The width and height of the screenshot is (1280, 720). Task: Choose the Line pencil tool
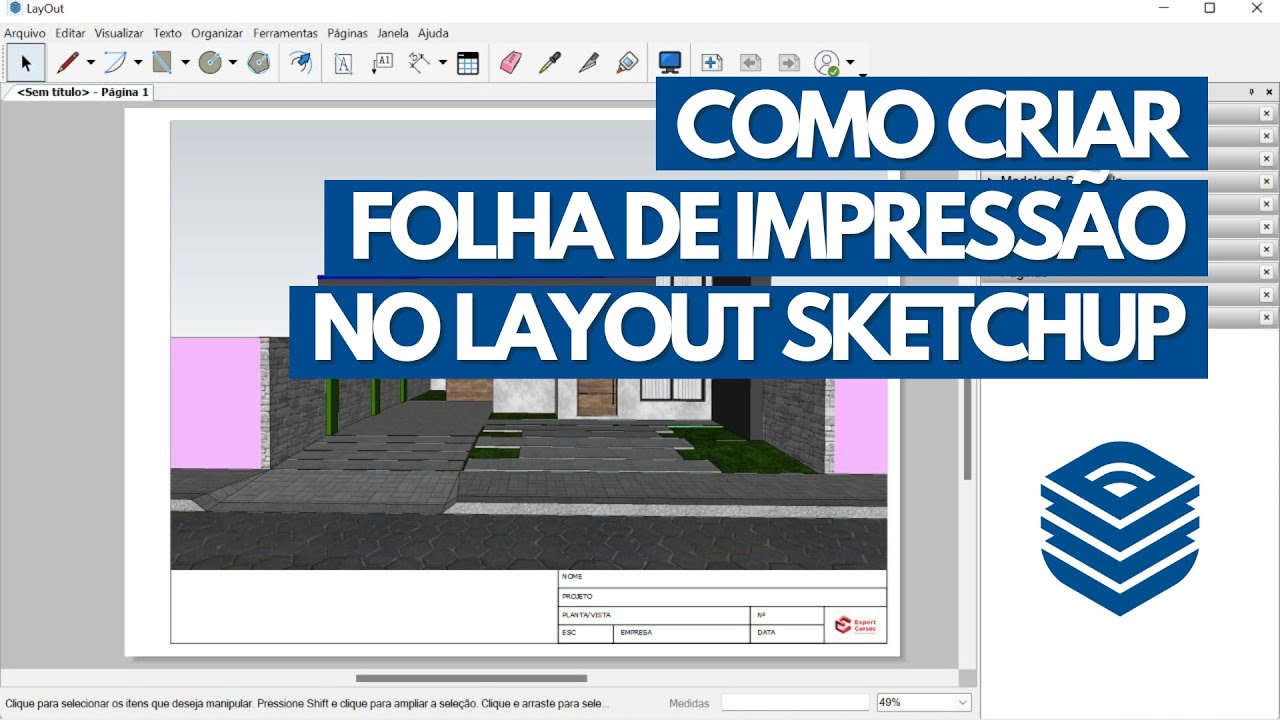click(67, 63)
